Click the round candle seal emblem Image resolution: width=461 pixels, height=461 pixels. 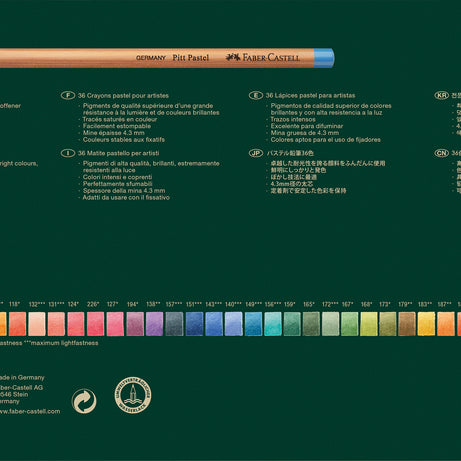[x=133, y=395]
